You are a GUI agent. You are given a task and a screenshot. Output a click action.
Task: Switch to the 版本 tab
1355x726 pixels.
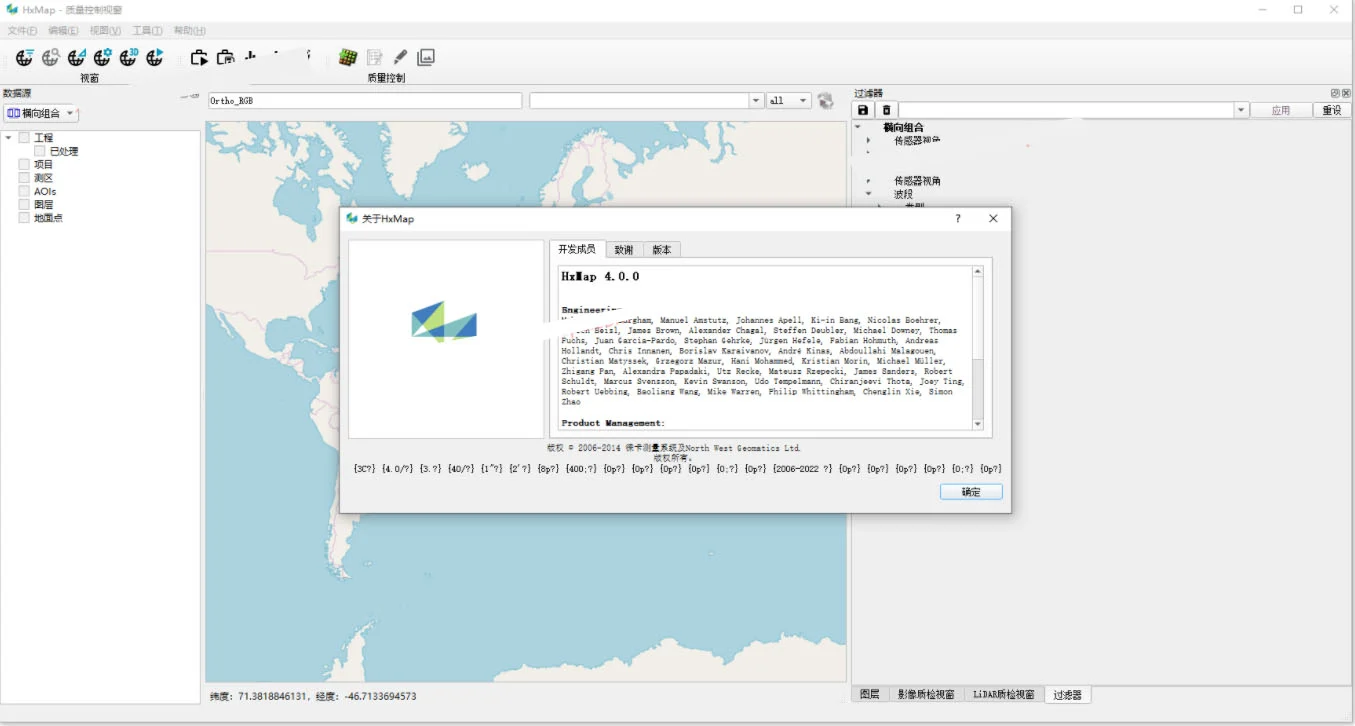[x=661, y=249]
